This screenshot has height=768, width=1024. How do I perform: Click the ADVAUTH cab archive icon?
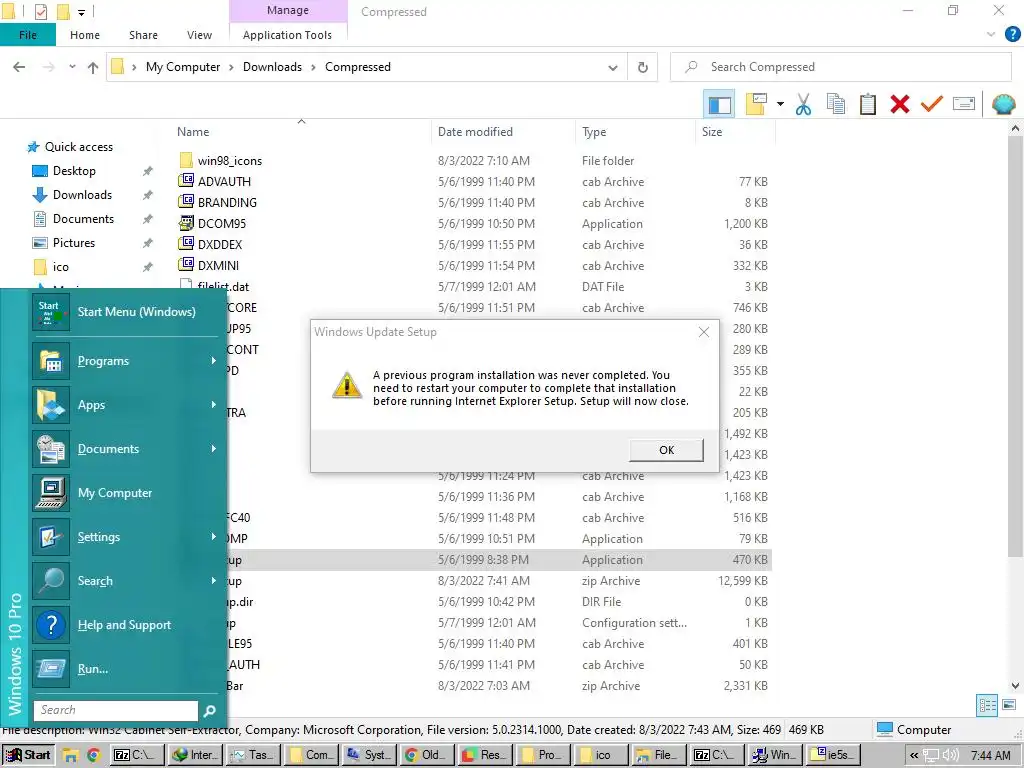[186, 181]
